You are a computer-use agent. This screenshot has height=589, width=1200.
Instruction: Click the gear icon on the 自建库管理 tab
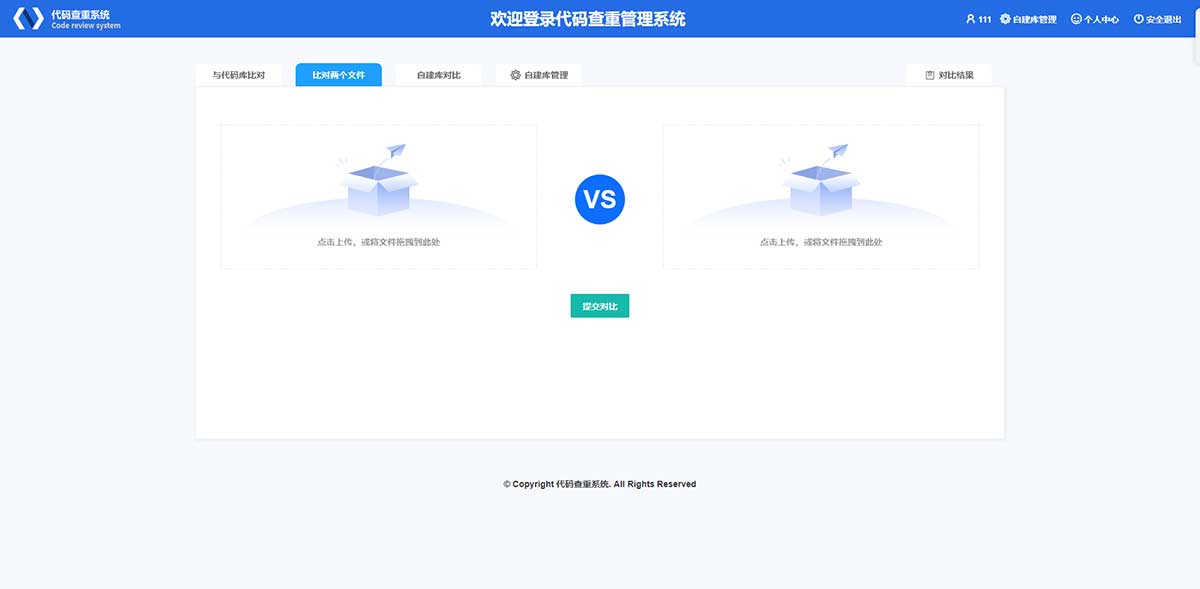pos(515,75)
